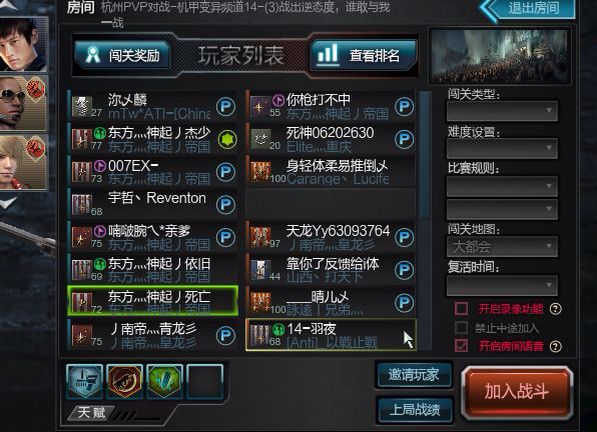Open the 闯关类型 dropdown
The width and height of the screenshot is (597, 432).
(x=502, y=110)
